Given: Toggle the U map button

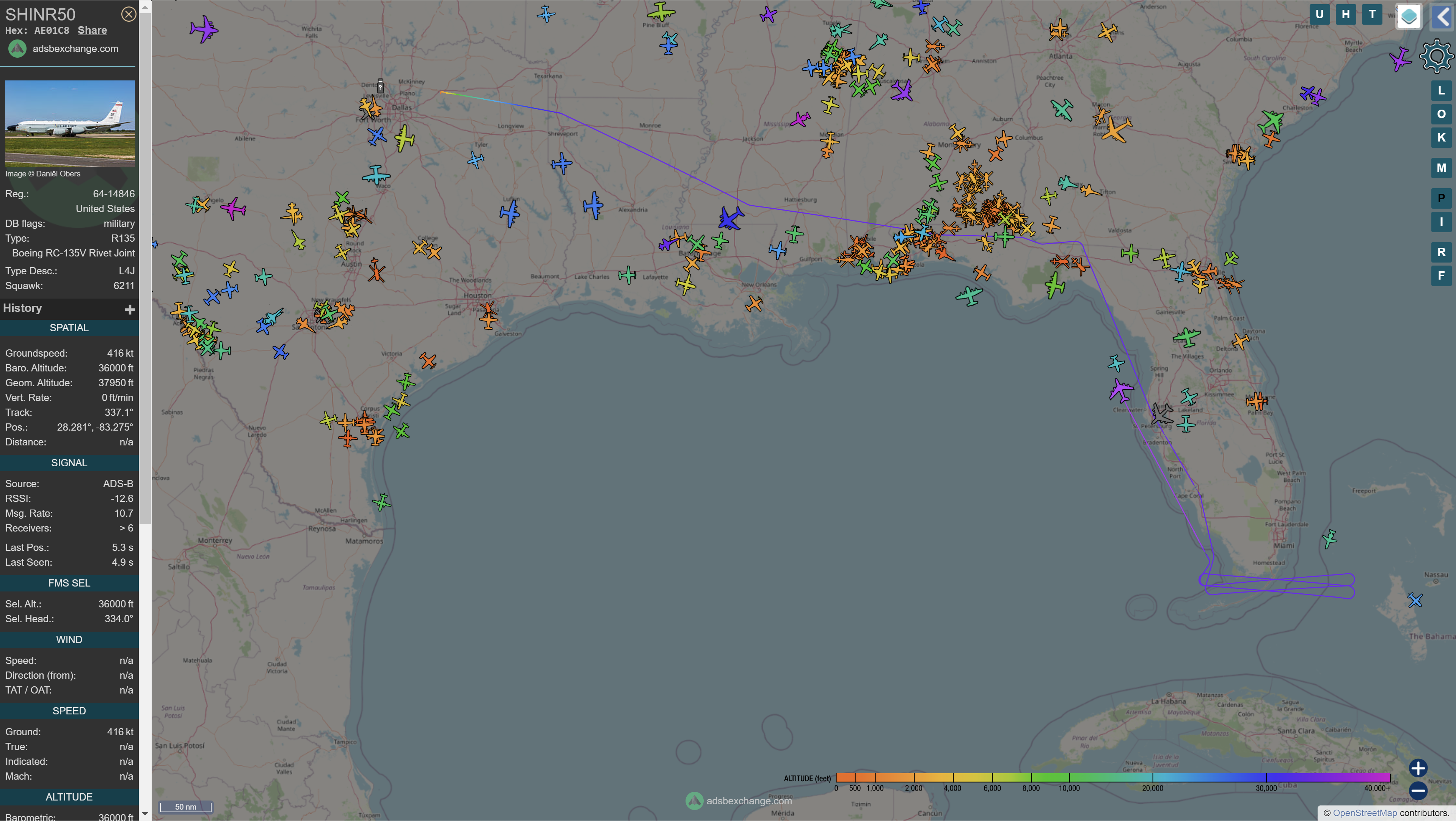Looking at the screenshot, I should [x=1319, y=15].
